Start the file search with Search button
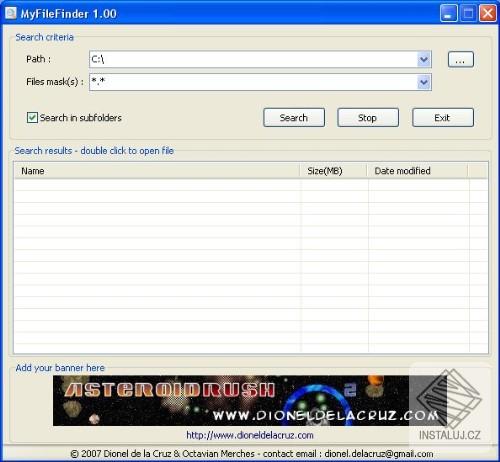Viewport: 500px width, 462px height. click(294, 118)
